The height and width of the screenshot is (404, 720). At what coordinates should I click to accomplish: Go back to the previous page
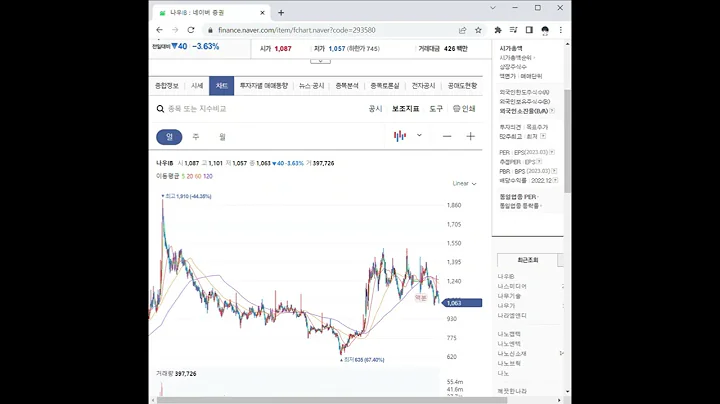coord(159,30)
